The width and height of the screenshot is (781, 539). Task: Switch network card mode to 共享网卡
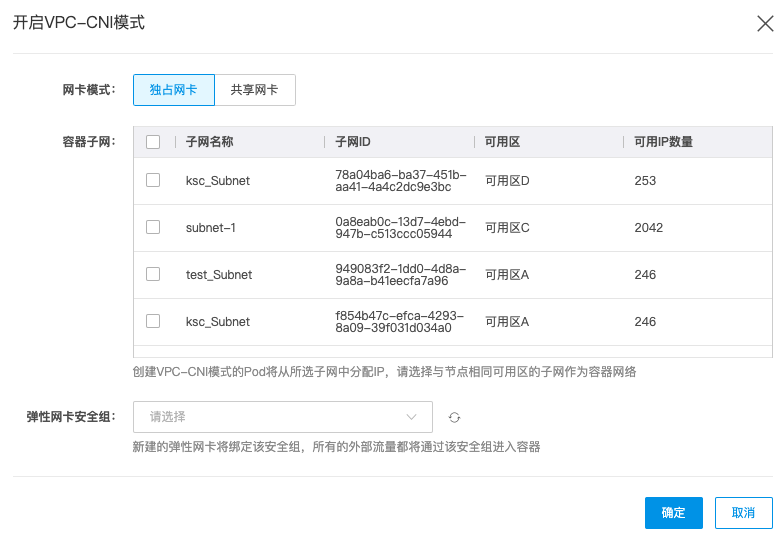click(x=254, y=89)
